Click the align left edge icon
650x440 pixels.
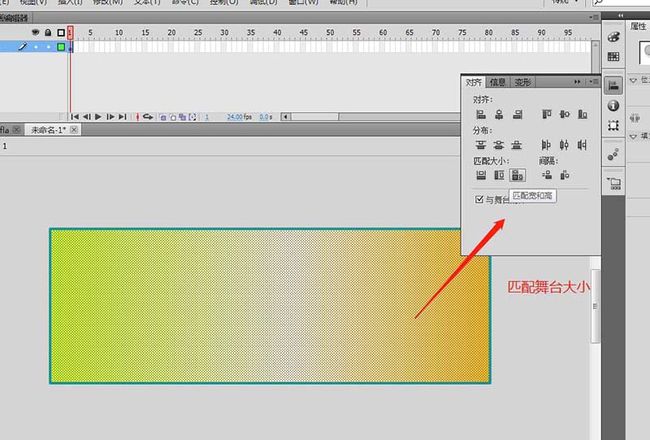click(x=481, y=114)
